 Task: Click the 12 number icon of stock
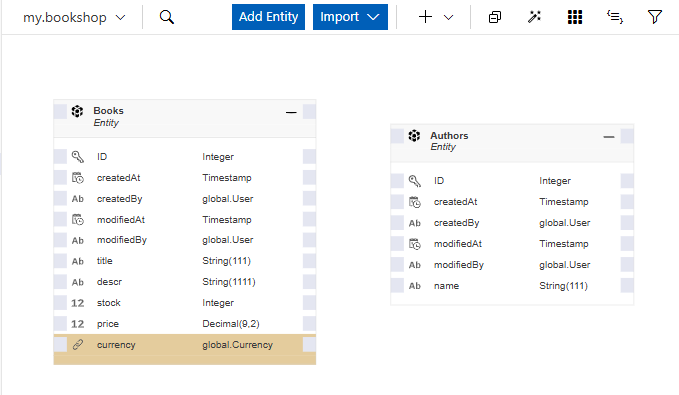tap(78, 303)
